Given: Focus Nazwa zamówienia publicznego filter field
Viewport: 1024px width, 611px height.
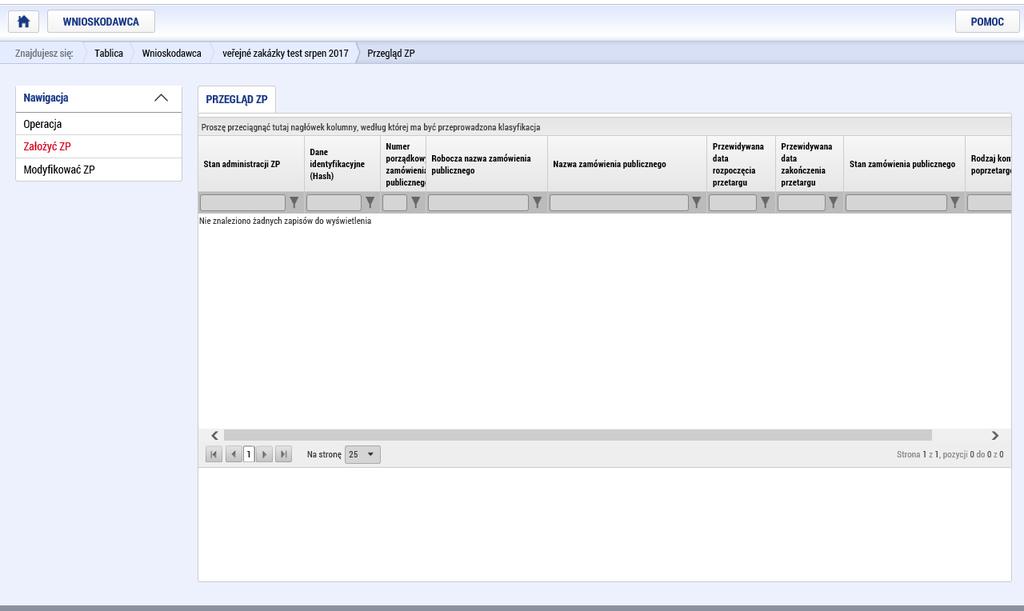Looking at the screenshot, I should coord(619,202).
